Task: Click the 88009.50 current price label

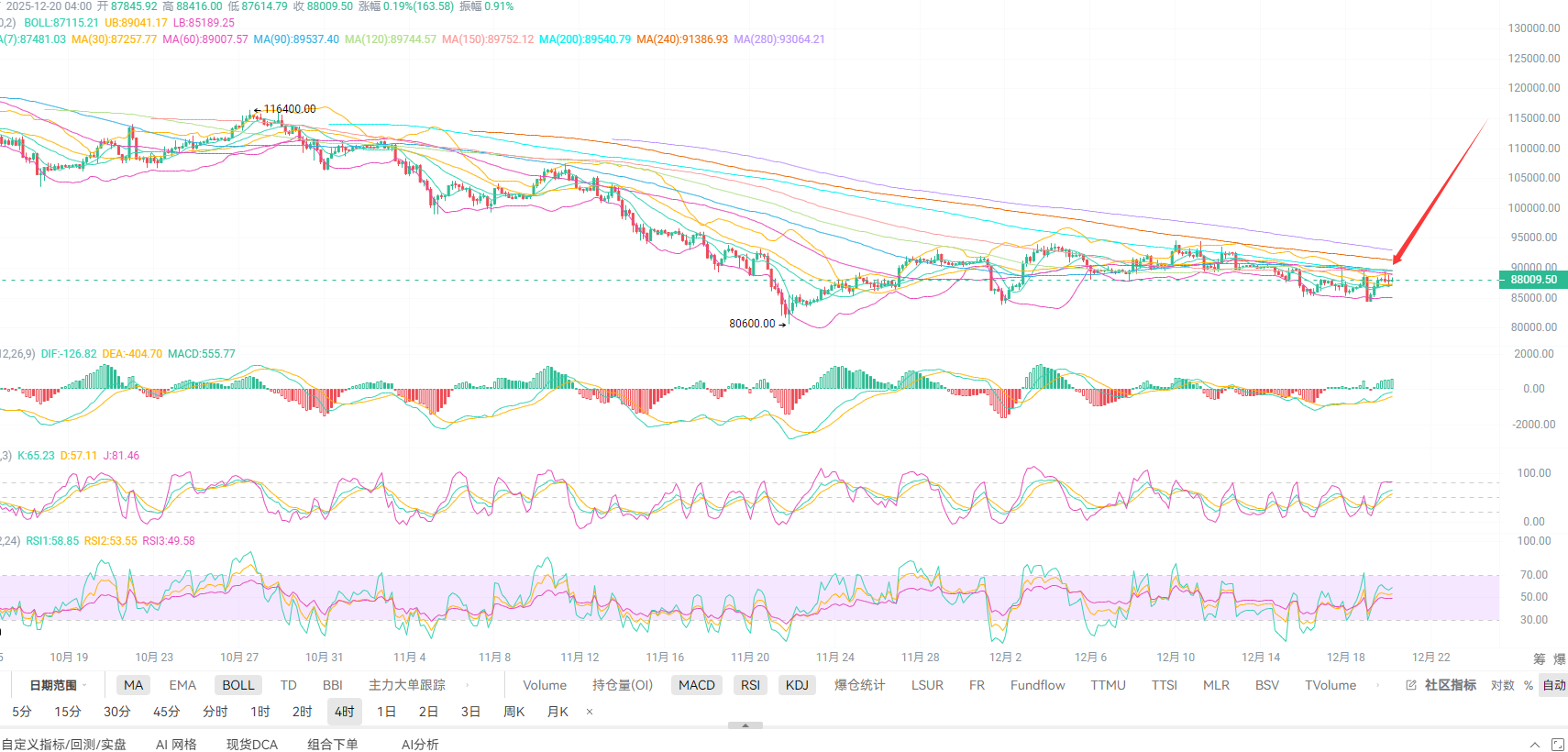Action: pyautogui.click(x=1533, y=280)
